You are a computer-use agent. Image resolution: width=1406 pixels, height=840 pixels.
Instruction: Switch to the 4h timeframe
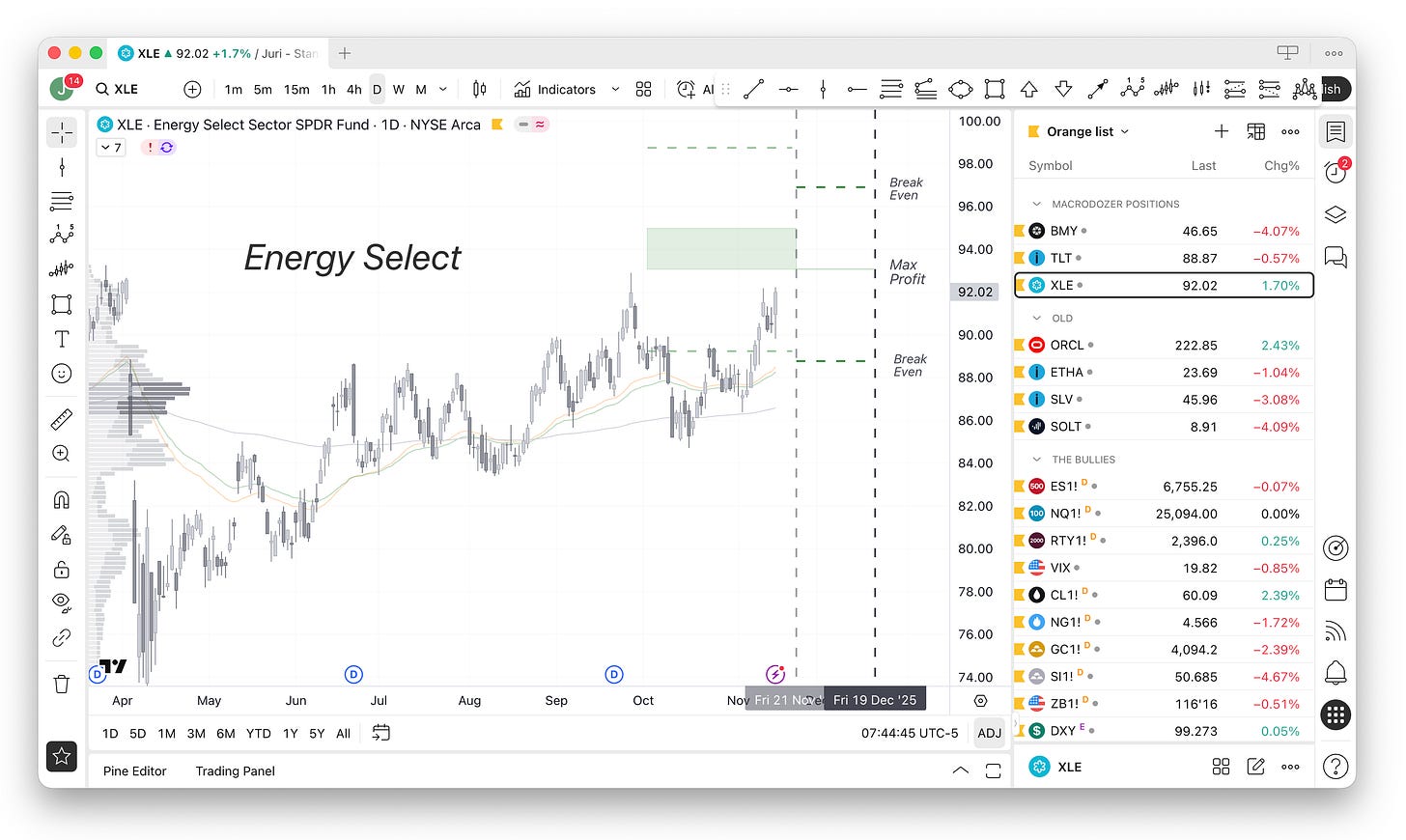pyautogui.click(x=354, y=89)
